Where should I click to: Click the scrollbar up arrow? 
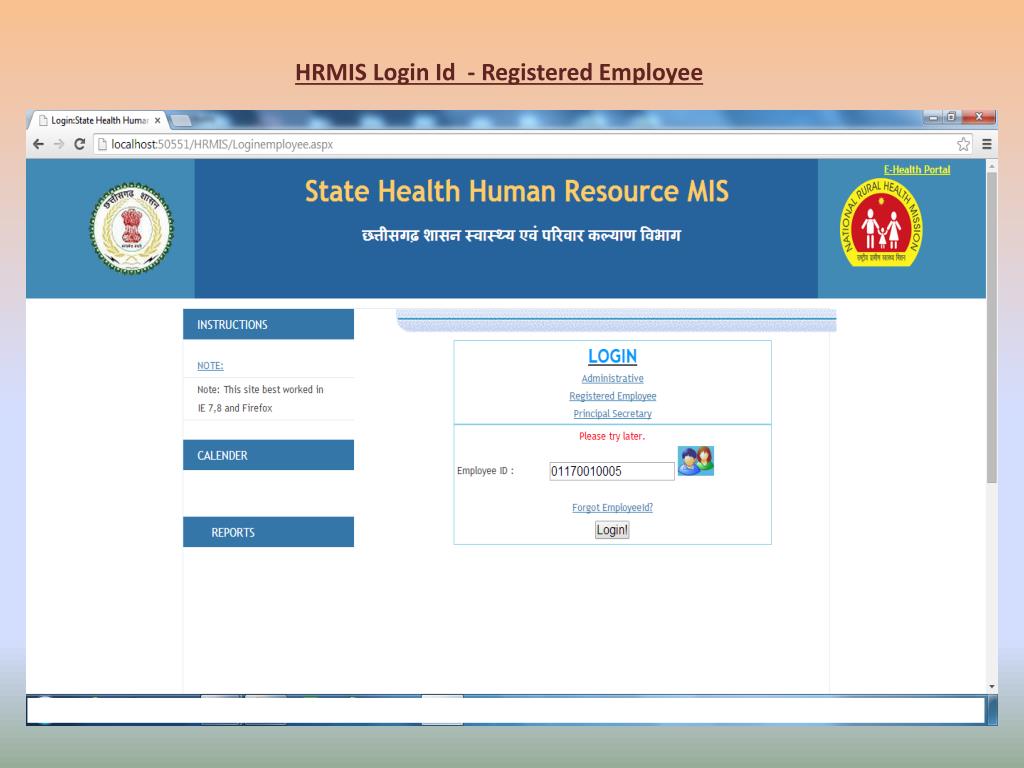point(992,167)
